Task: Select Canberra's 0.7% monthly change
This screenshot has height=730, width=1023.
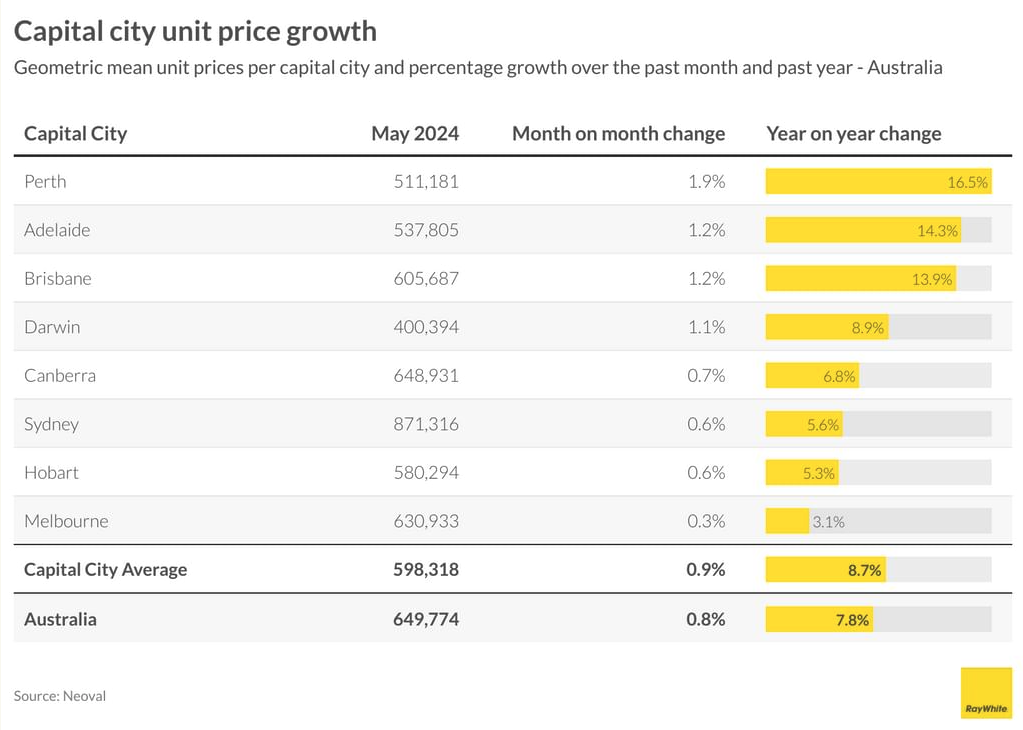Action: (706, 376)
